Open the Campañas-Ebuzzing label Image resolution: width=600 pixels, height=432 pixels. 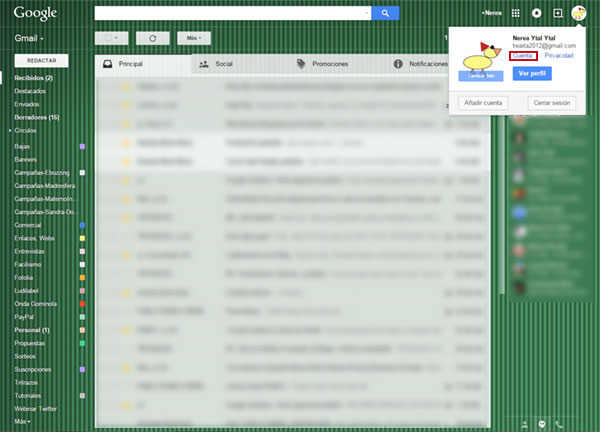42,173
